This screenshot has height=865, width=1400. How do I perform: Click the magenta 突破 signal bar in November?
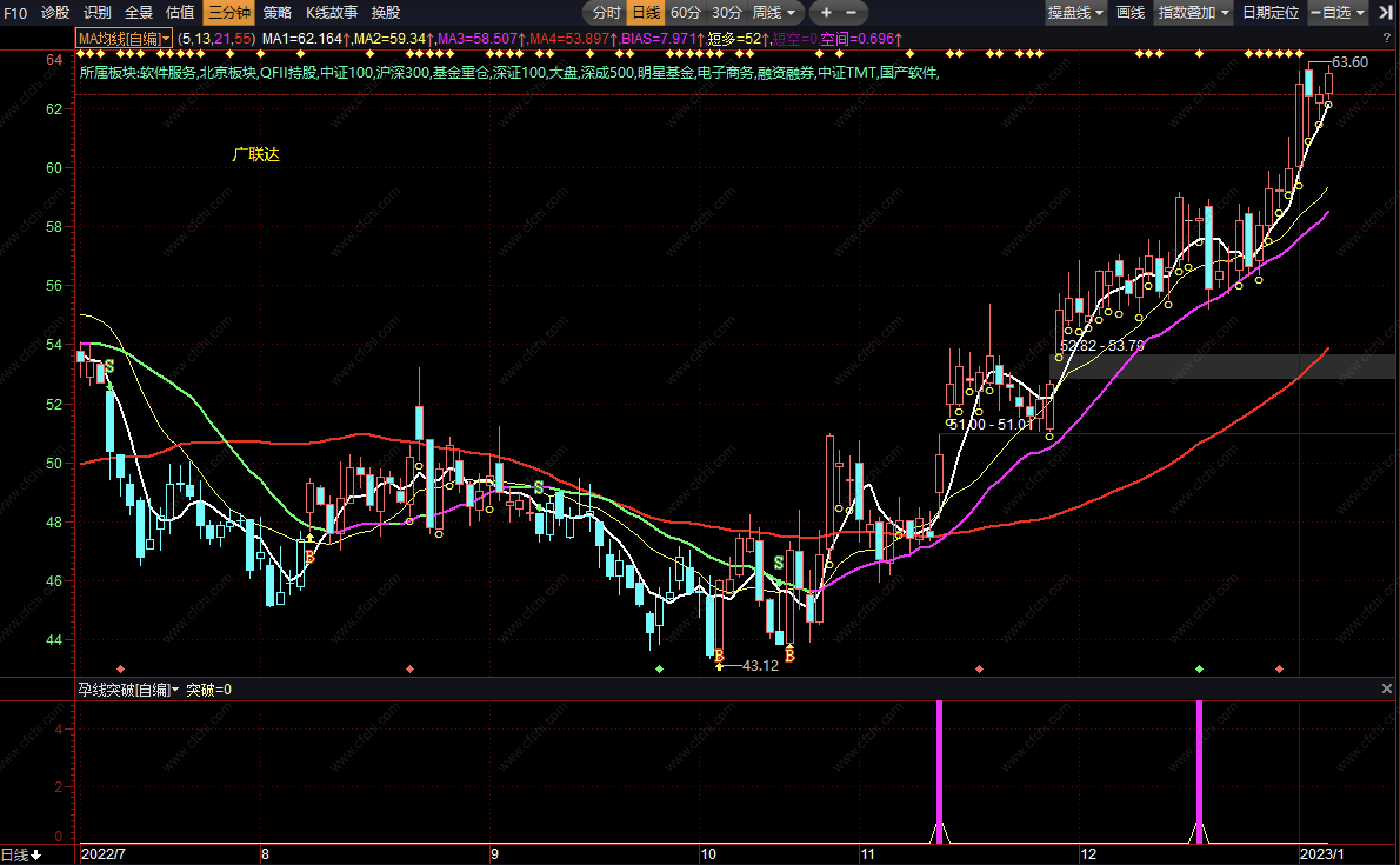pyautogui.click(x=939, y=765)
